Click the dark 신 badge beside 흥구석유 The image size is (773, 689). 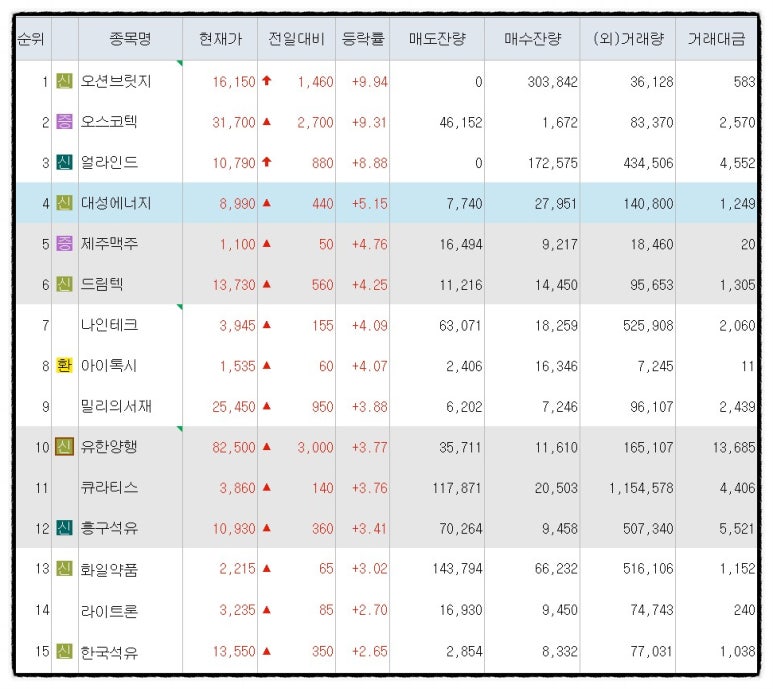(x=65, y=528)
